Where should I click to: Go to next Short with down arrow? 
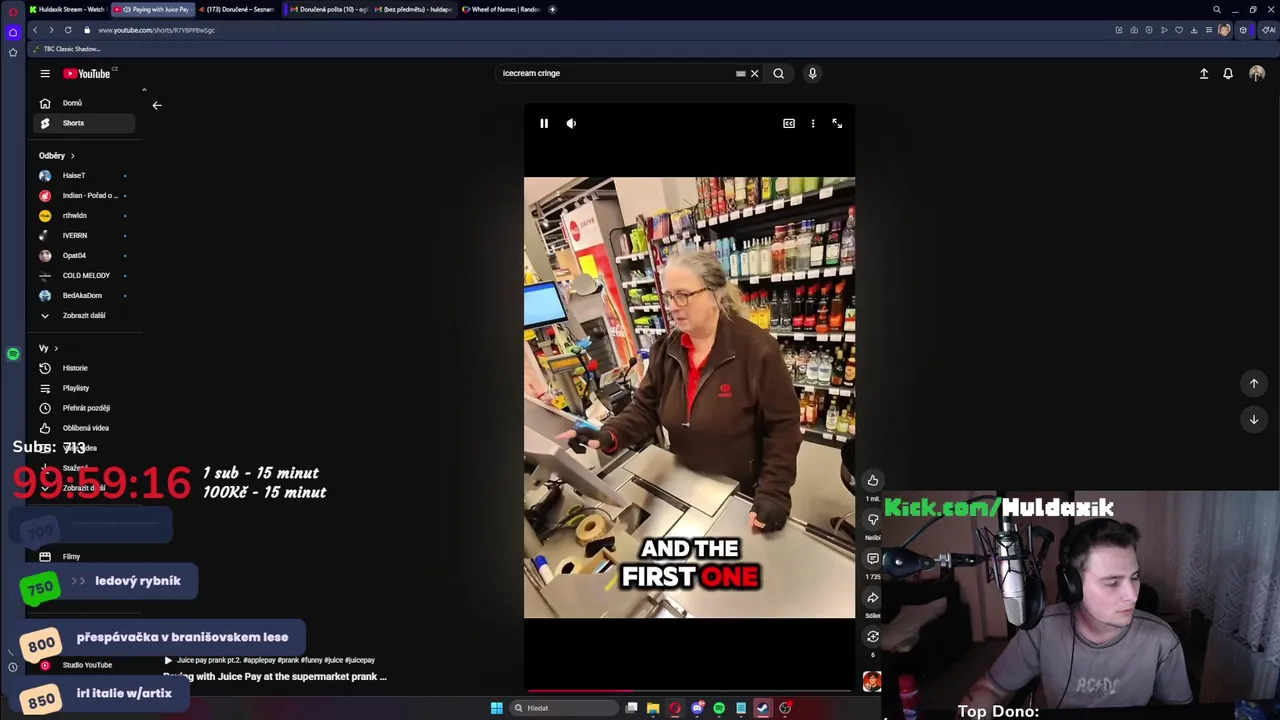tap(1254, 419)
